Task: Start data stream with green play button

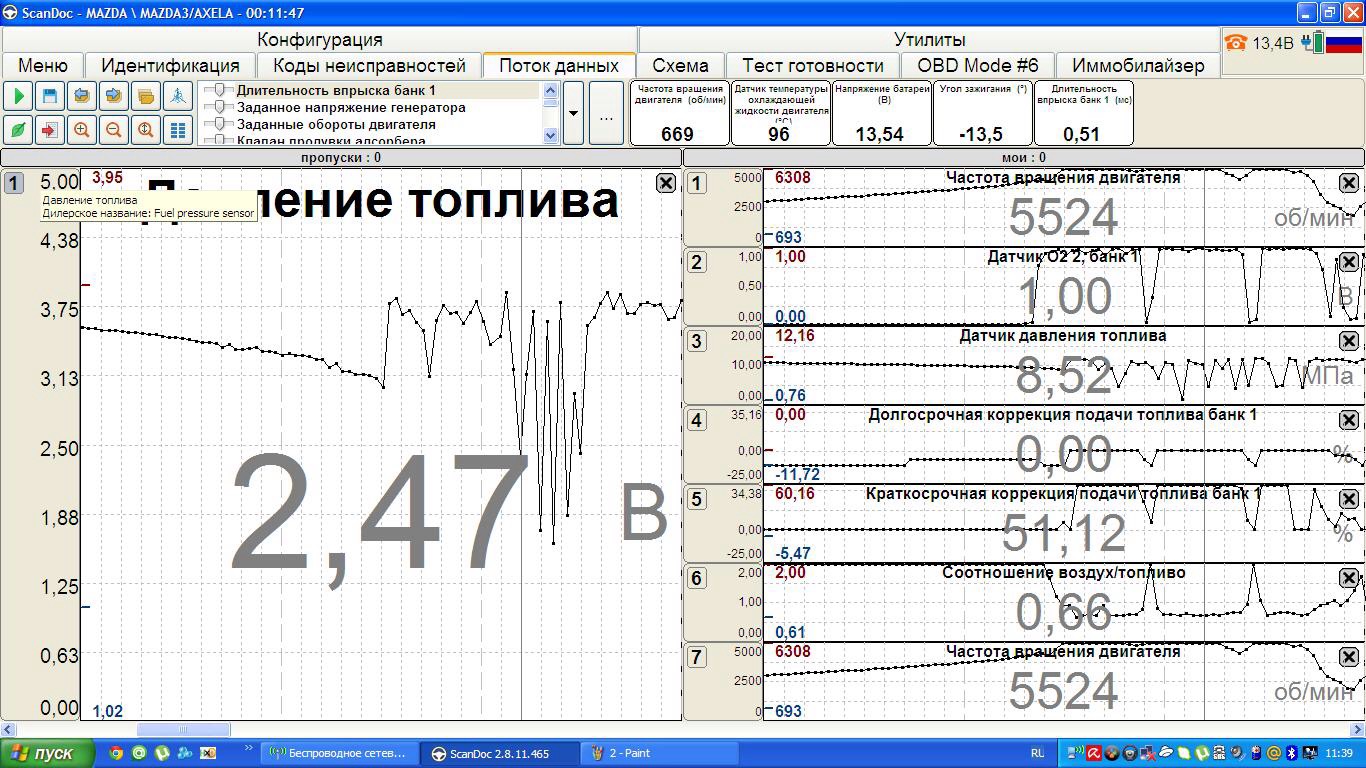Action: click(x=18, y=97)
